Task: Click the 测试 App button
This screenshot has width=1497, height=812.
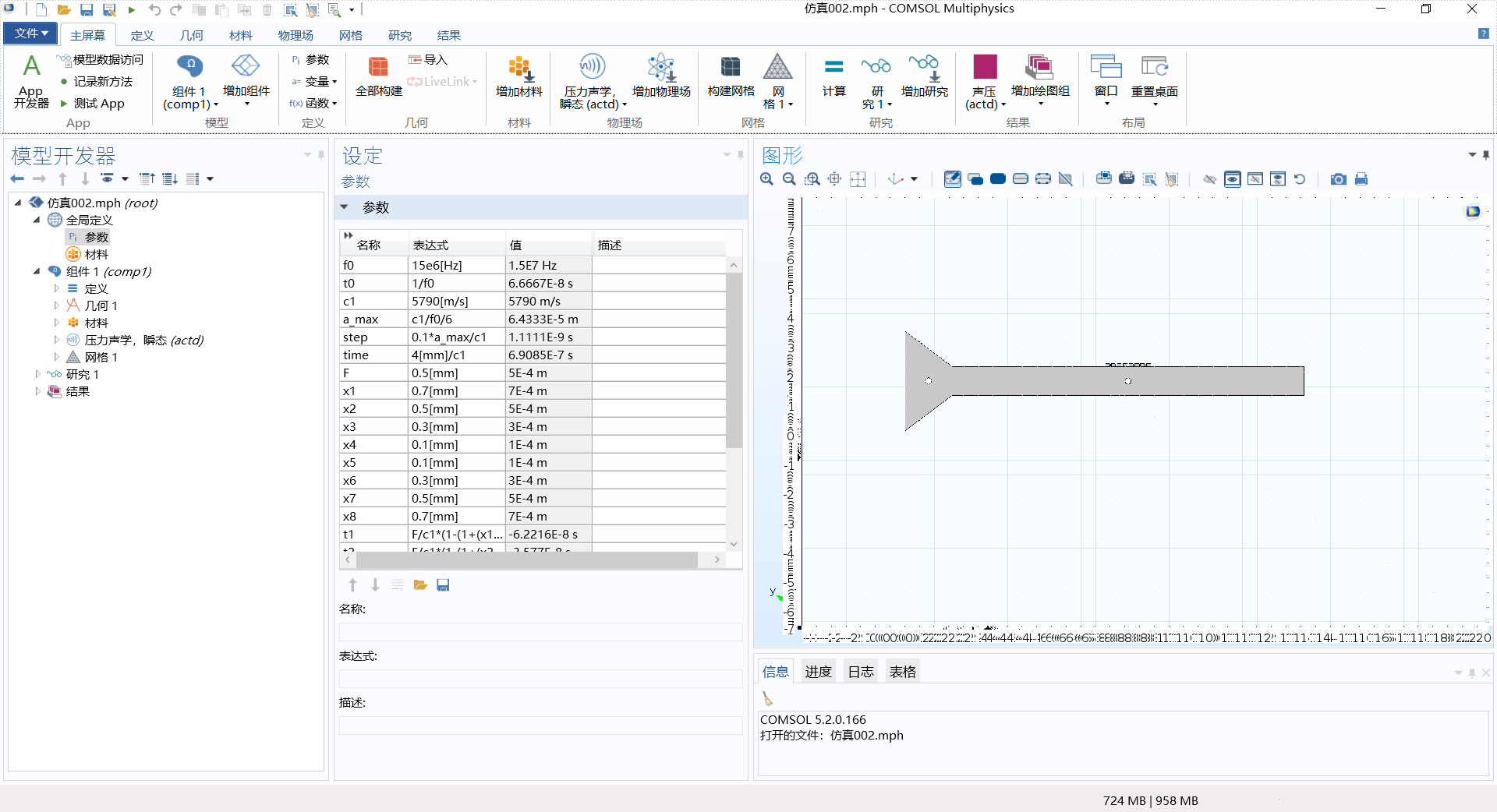Action: (98, 104)
